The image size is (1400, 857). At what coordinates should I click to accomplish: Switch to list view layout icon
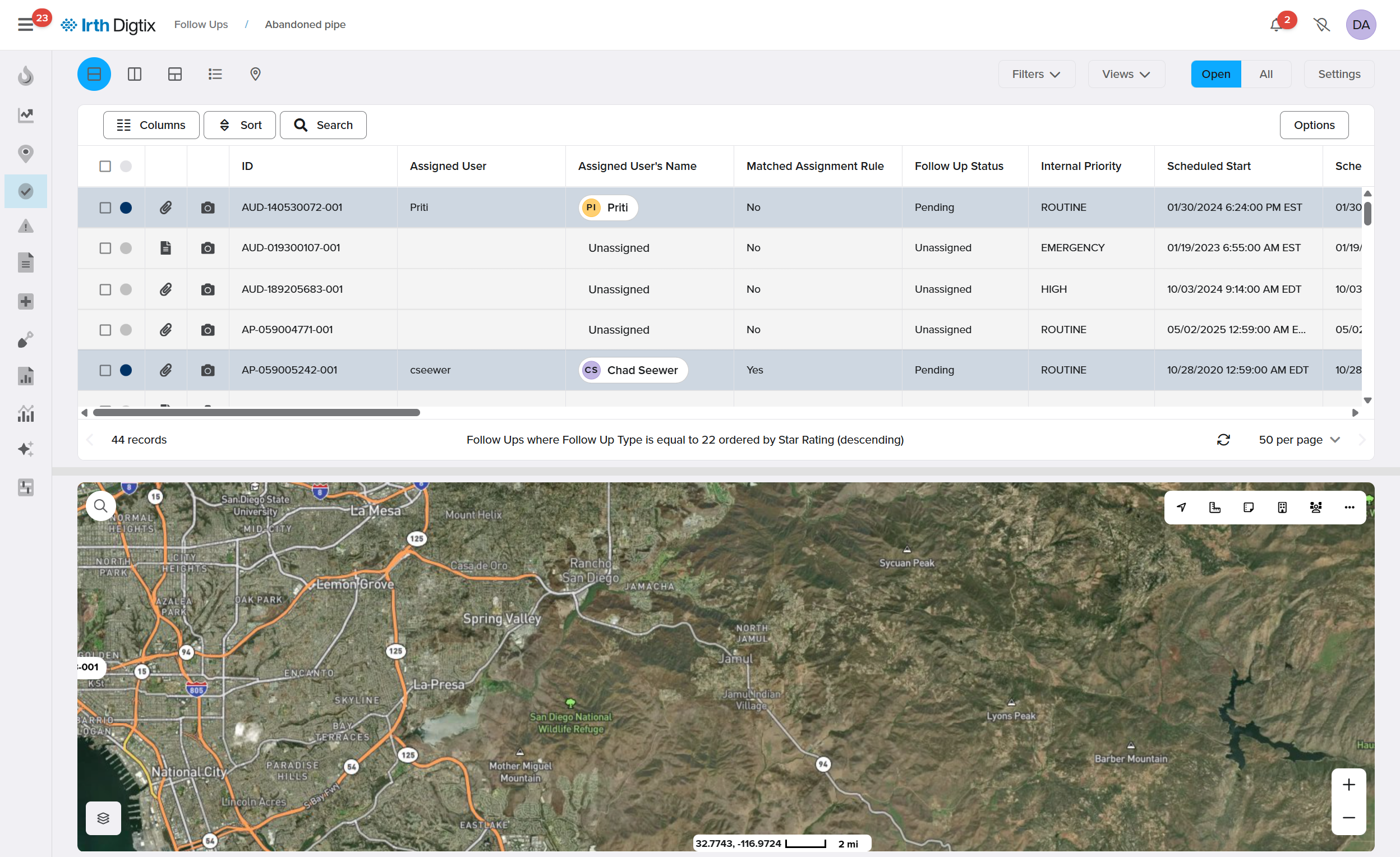click(x=215, y=74)
